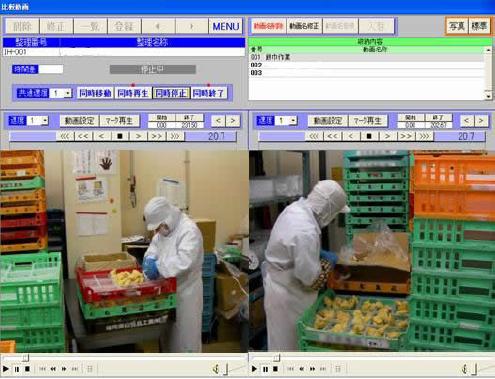Open the 共通速度 speed dropdown

(x=68, y=93)
